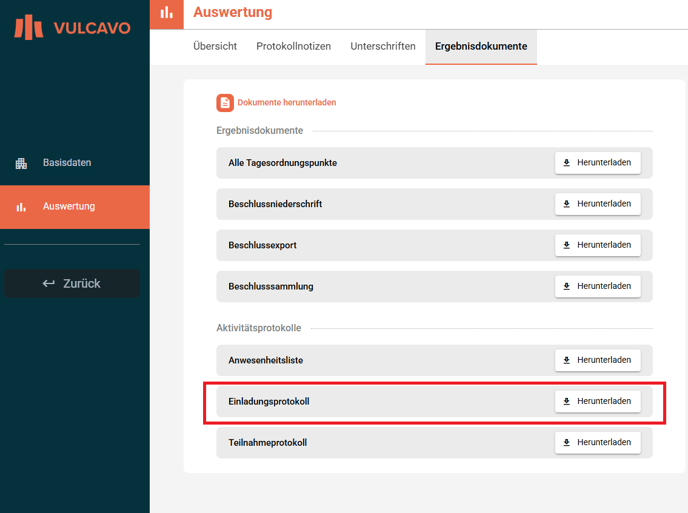Click download icon for Beschlussexport
Image resolution: width=688 pixels, height=513 pixels.
pyautogui.click(x=567, y=245)
